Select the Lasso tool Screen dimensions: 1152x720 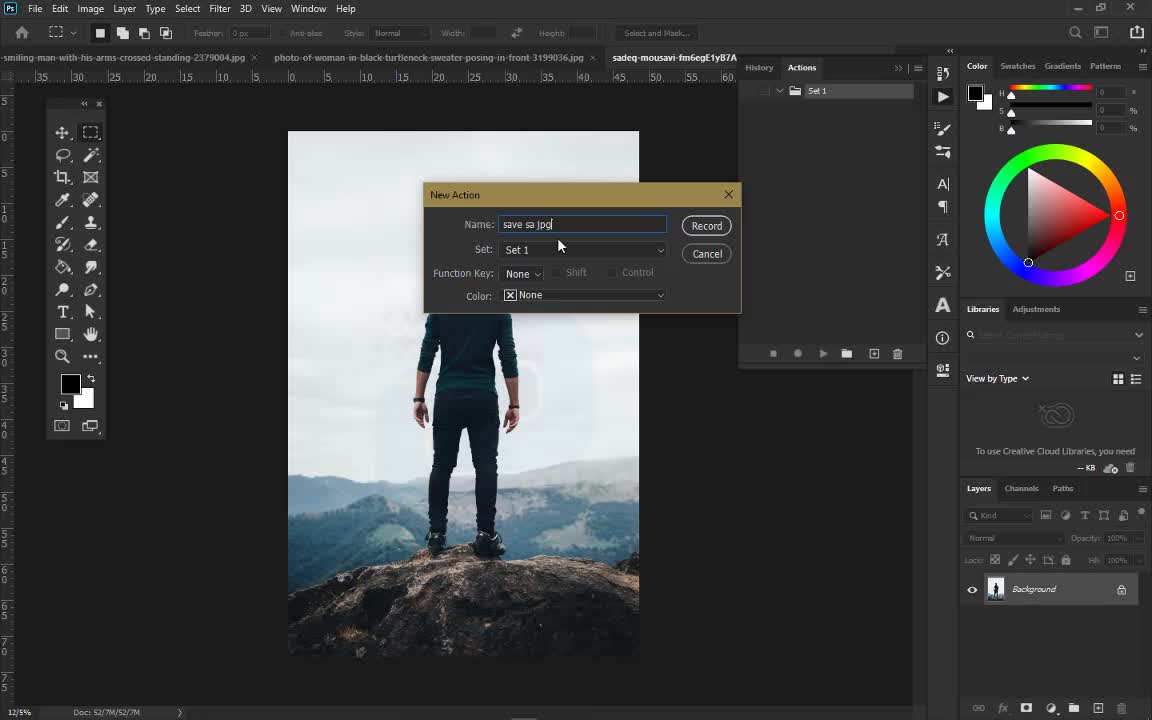[63, 155]
